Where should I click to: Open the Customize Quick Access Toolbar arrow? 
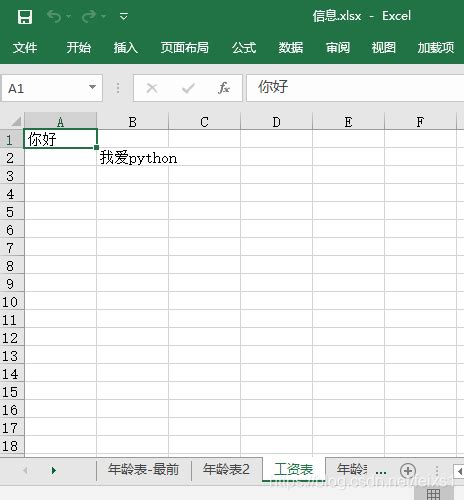(x=124, y=16)
